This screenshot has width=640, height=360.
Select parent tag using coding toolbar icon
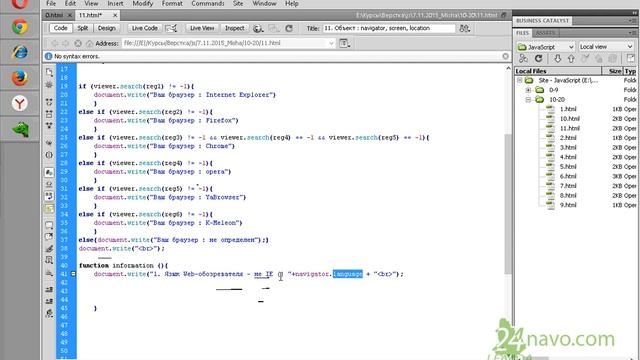[x=49, y=143]
